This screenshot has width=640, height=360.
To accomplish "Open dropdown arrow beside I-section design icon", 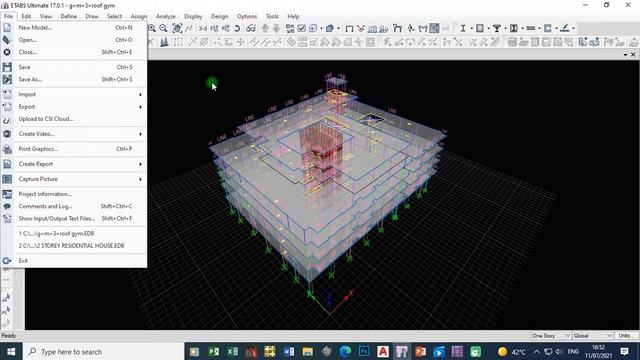I will pyautogui.click(x=472, y=28).
